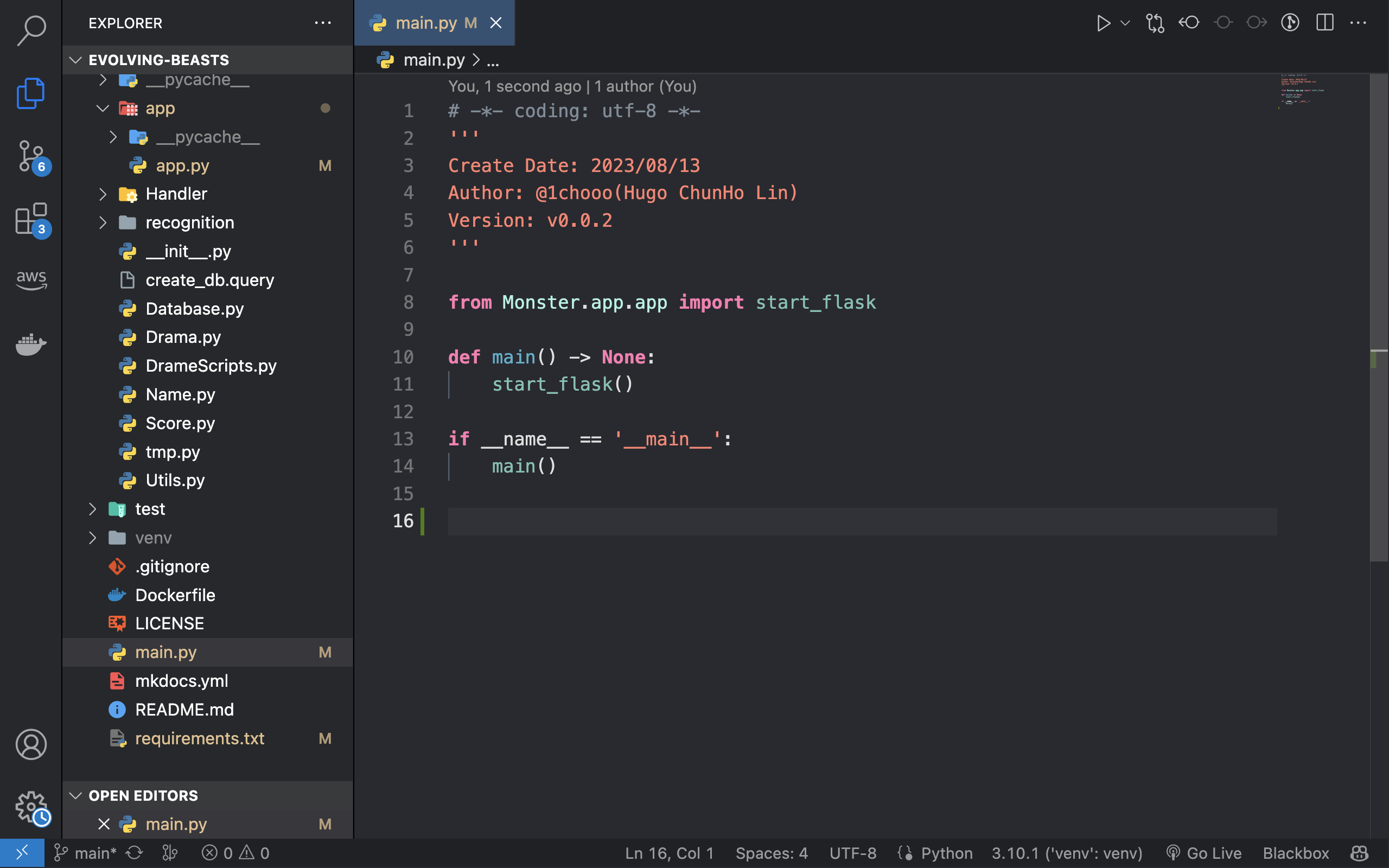1389x868 pixels.
Task: Toggle Go Live server in status bar
Action: 1203,852
